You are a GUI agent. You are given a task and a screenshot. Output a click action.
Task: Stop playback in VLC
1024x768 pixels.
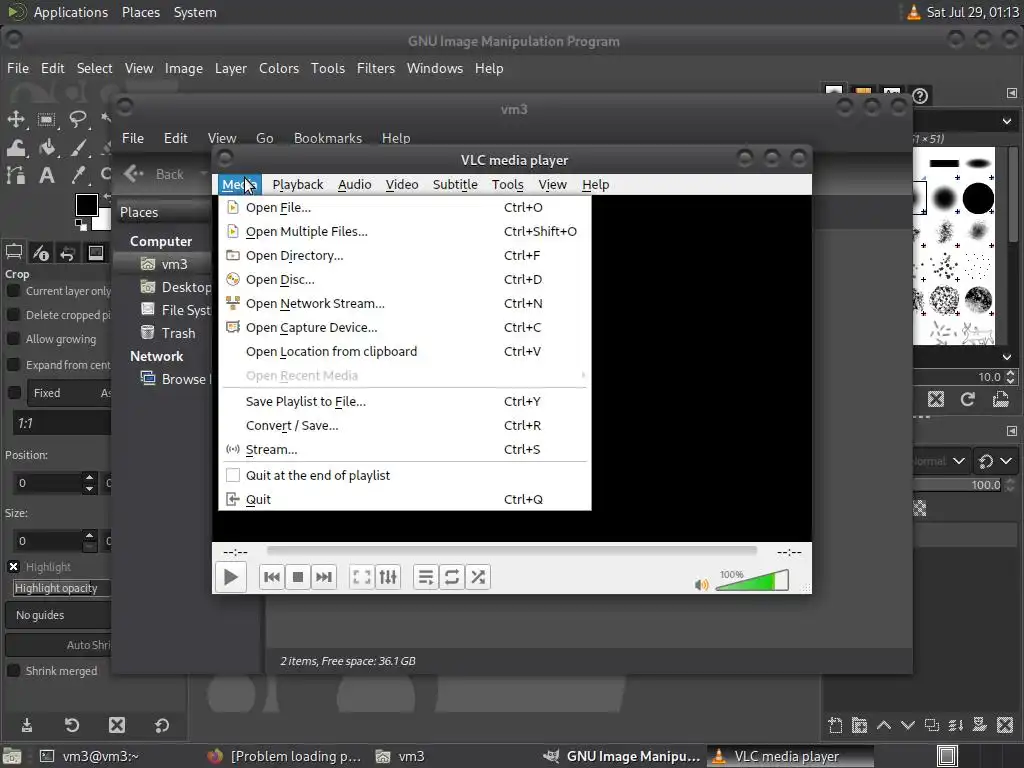pyautogui.click(x=298, y=577)
